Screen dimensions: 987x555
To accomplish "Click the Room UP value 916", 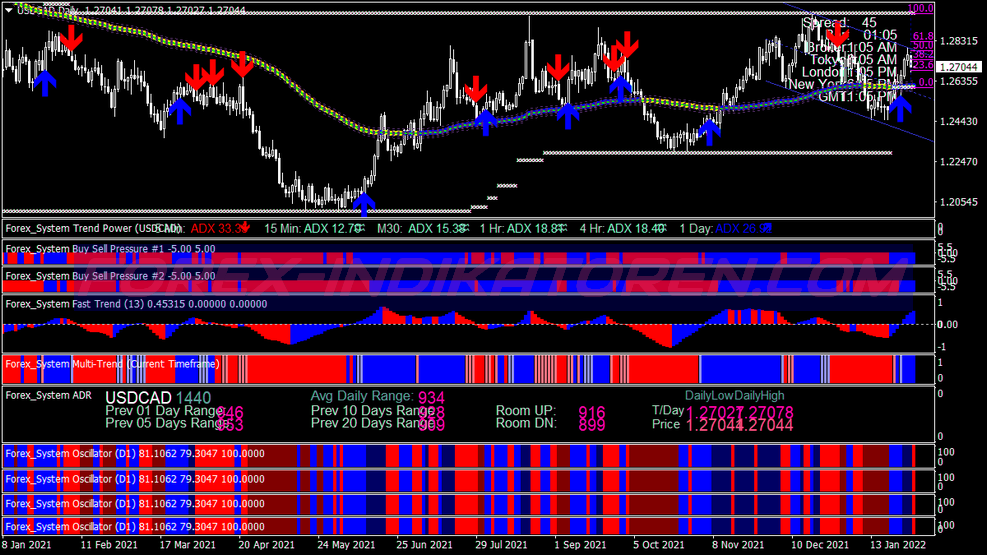I will point(592,413).
